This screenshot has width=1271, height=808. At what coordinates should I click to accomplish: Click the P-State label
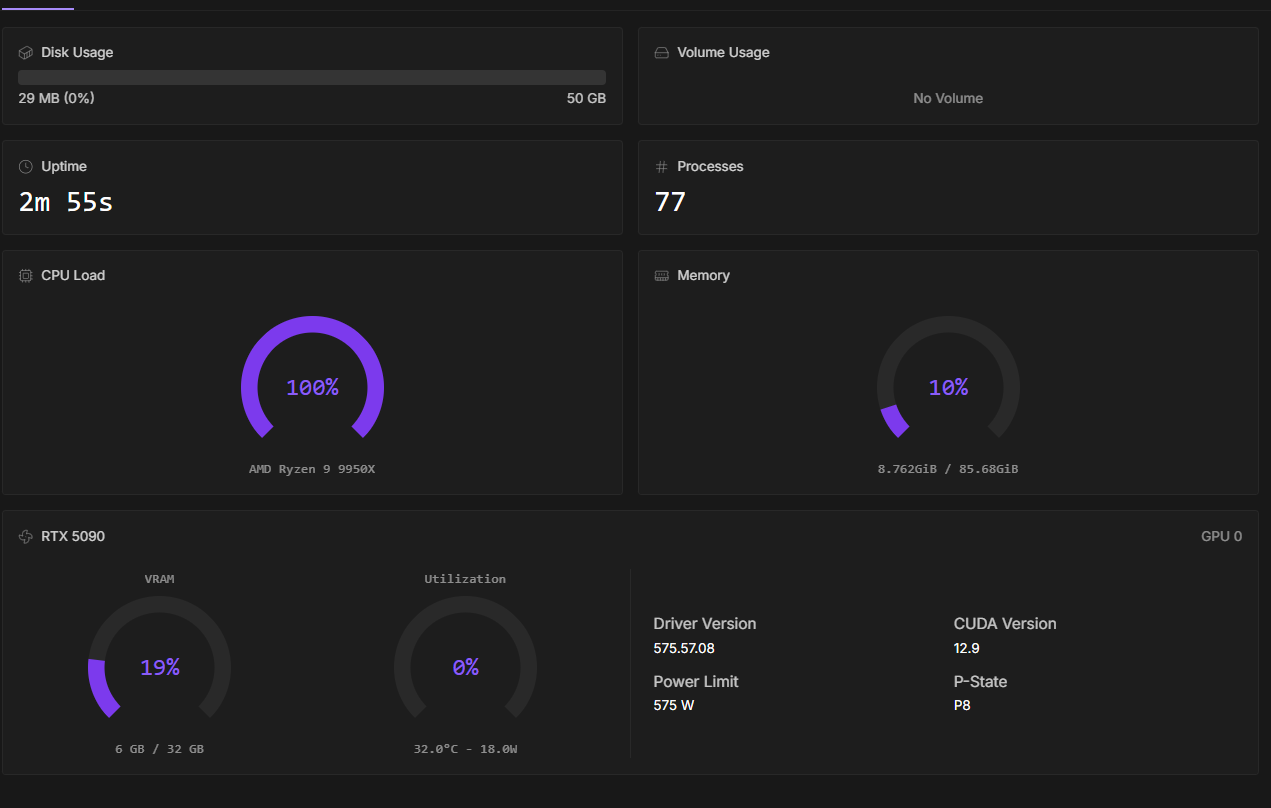pyautogui.click(x=980, y=682)
